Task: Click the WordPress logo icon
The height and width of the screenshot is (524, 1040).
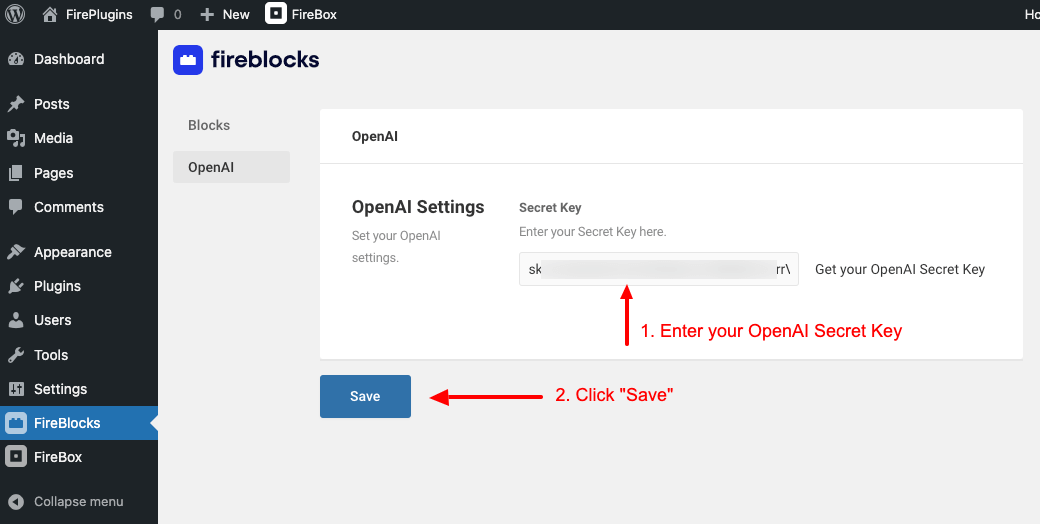Action: tap(15, 14)
